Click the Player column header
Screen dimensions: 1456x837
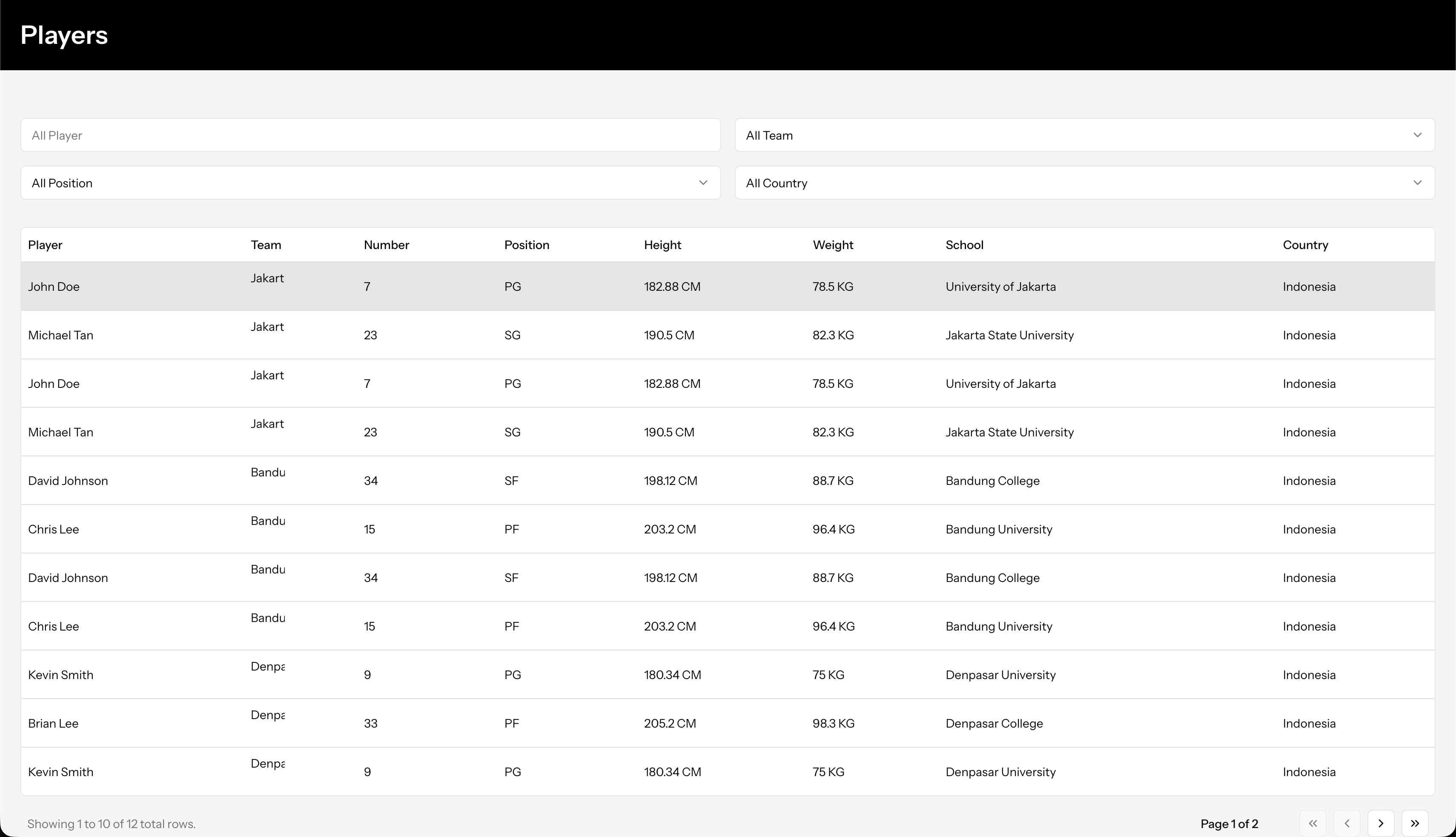46,245
